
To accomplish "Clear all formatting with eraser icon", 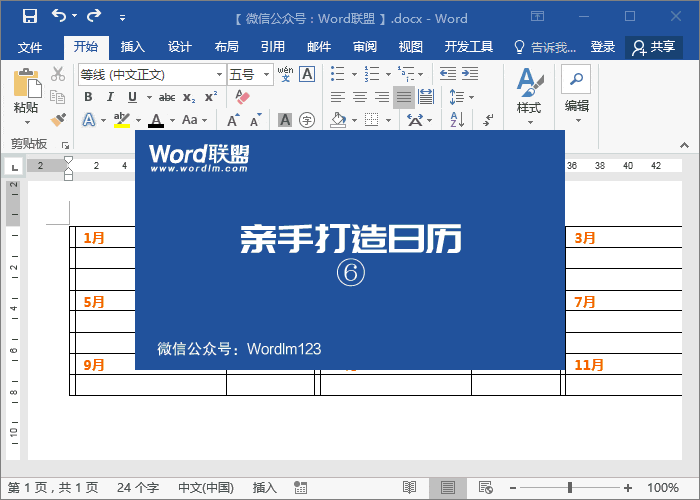I will [x=242, y=97].
